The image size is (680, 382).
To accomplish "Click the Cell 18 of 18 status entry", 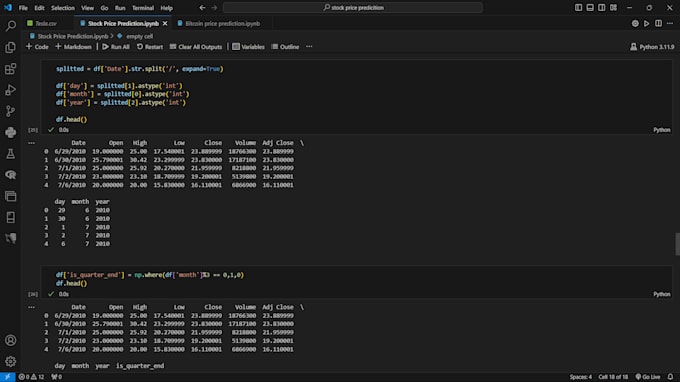I will tap(613, 377).
